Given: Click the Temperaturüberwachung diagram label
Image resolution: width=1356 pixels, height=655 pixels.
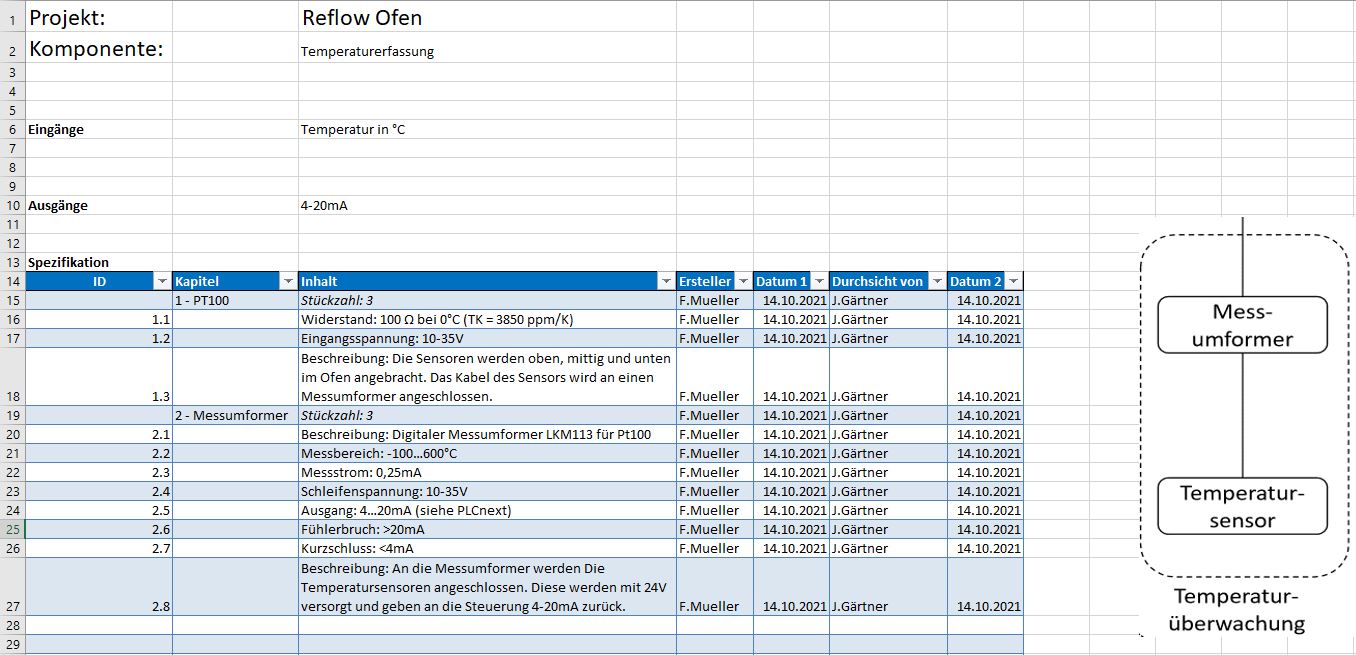Looking at the screenshot, I should (1236, 610).
